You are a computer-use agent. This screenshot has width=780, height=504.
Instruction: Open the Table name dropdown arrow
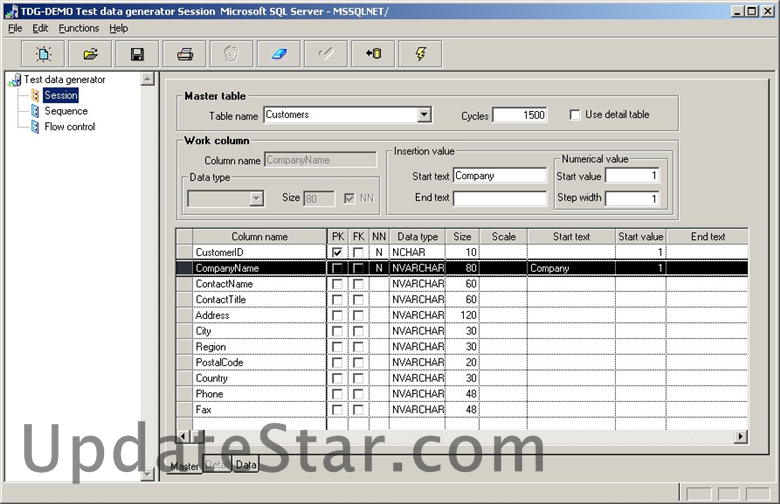coord(424,115)
